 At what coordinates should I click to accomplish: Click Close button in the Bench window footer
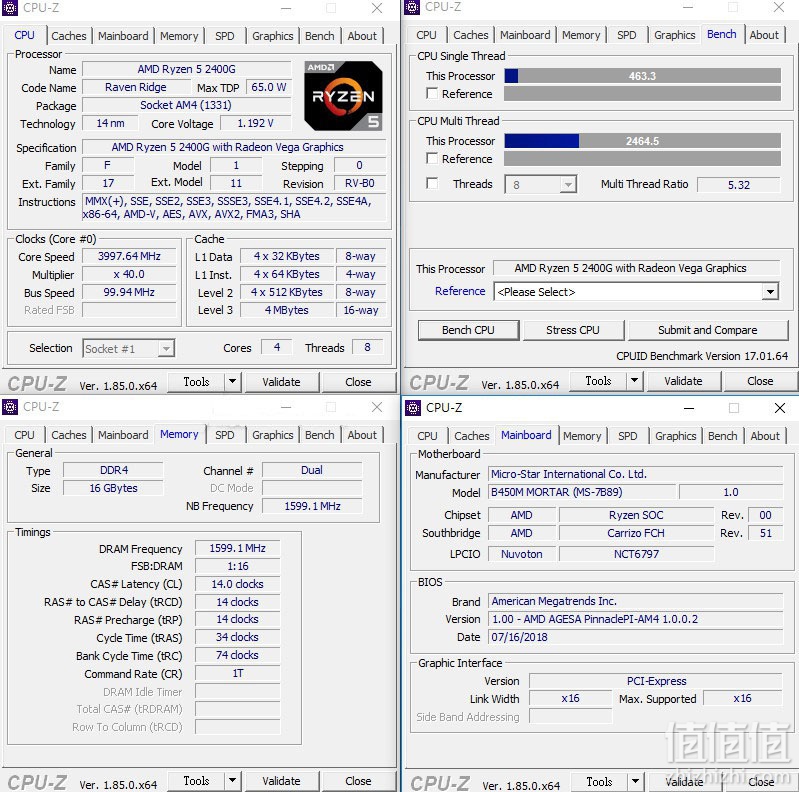[x=760, y=381]
